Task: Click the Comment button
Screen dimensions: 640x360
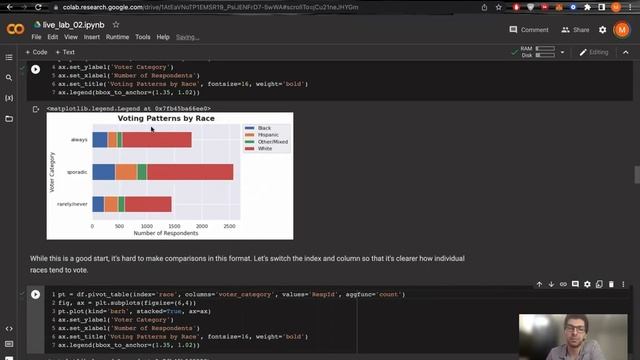Action: tap(529, 30)
